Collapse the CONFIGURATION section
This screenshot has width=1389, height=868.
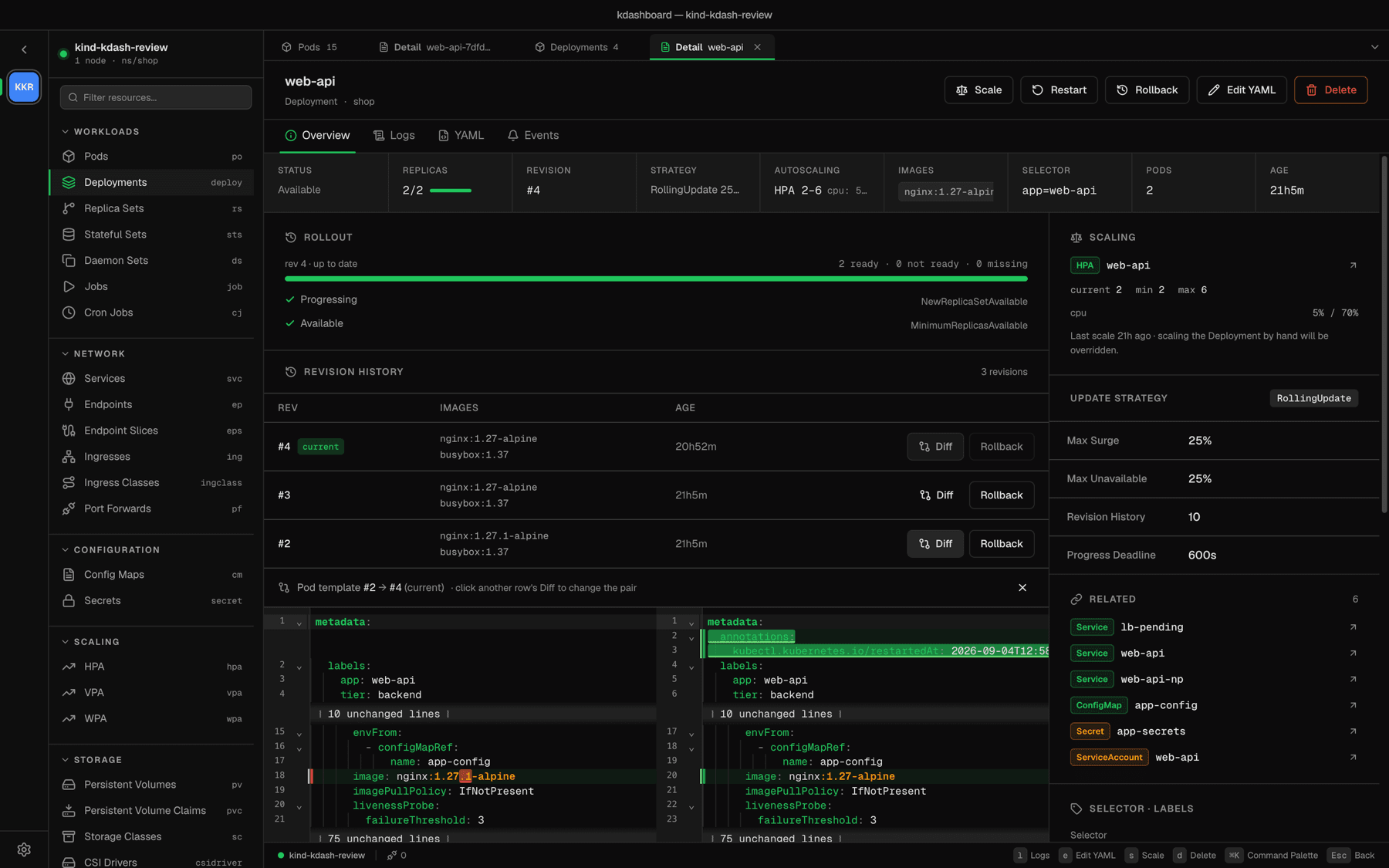pyautogui.click(x=110, y=550)
